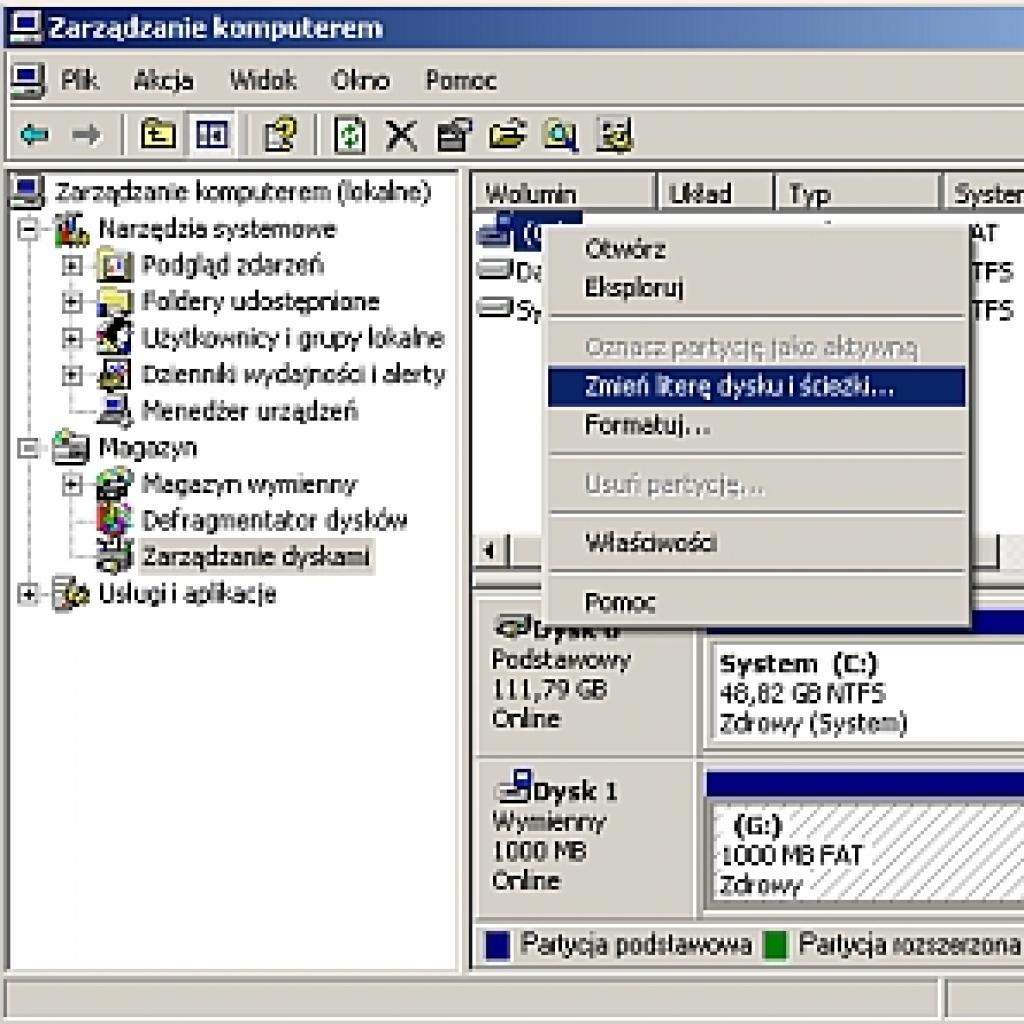This screenshot has height=1024, width=1024.
Task: Expand Użytkownicy i grupy lokalne node
Action: point(72,338)
